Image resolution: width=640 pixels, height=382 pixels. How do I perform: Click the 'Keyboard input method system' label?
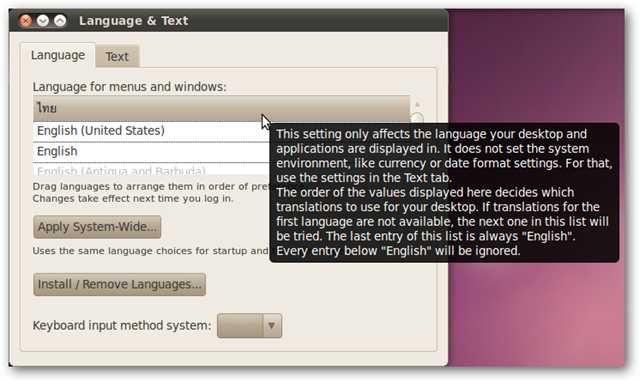[x=122, y=326]
